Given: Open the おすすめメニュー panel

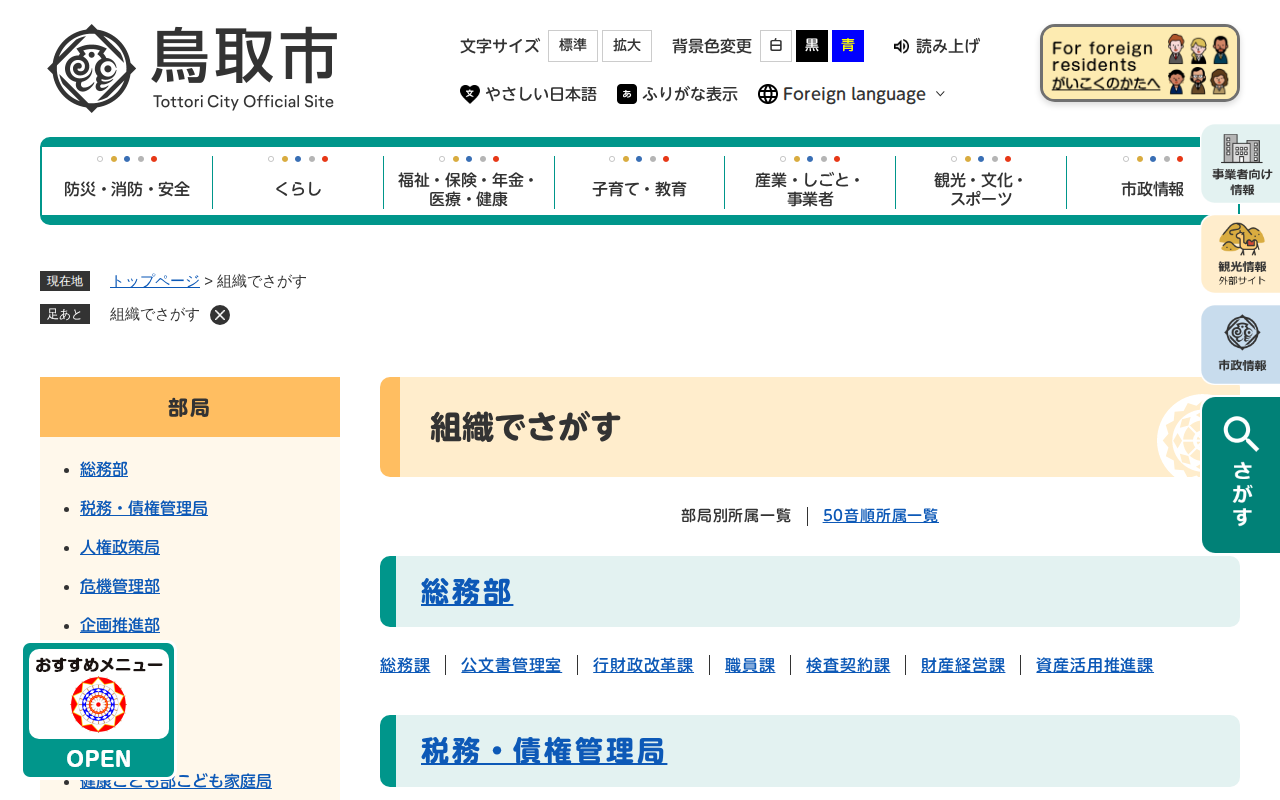Looking at the screenshot, I should pos(99,710).
